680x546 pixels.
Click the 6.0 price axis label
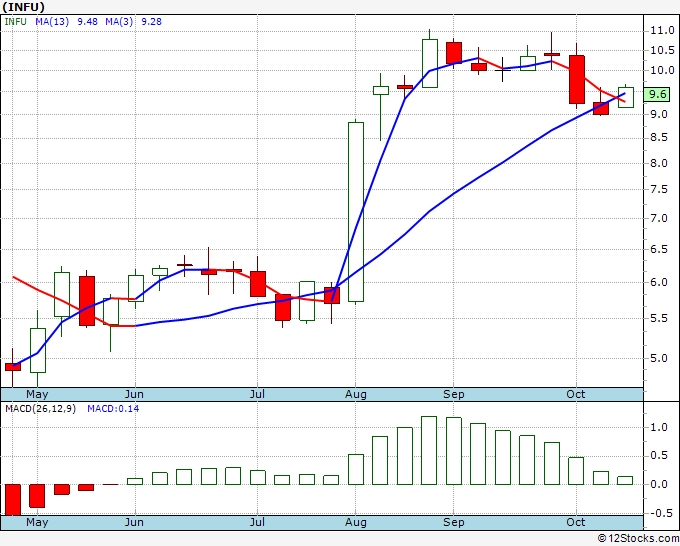659,282
